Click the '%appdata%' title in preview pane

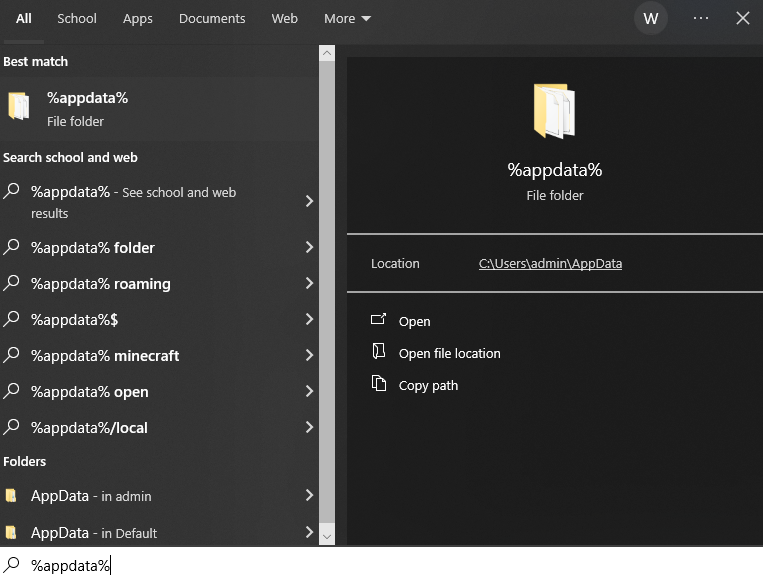click(x=554, y=170)
